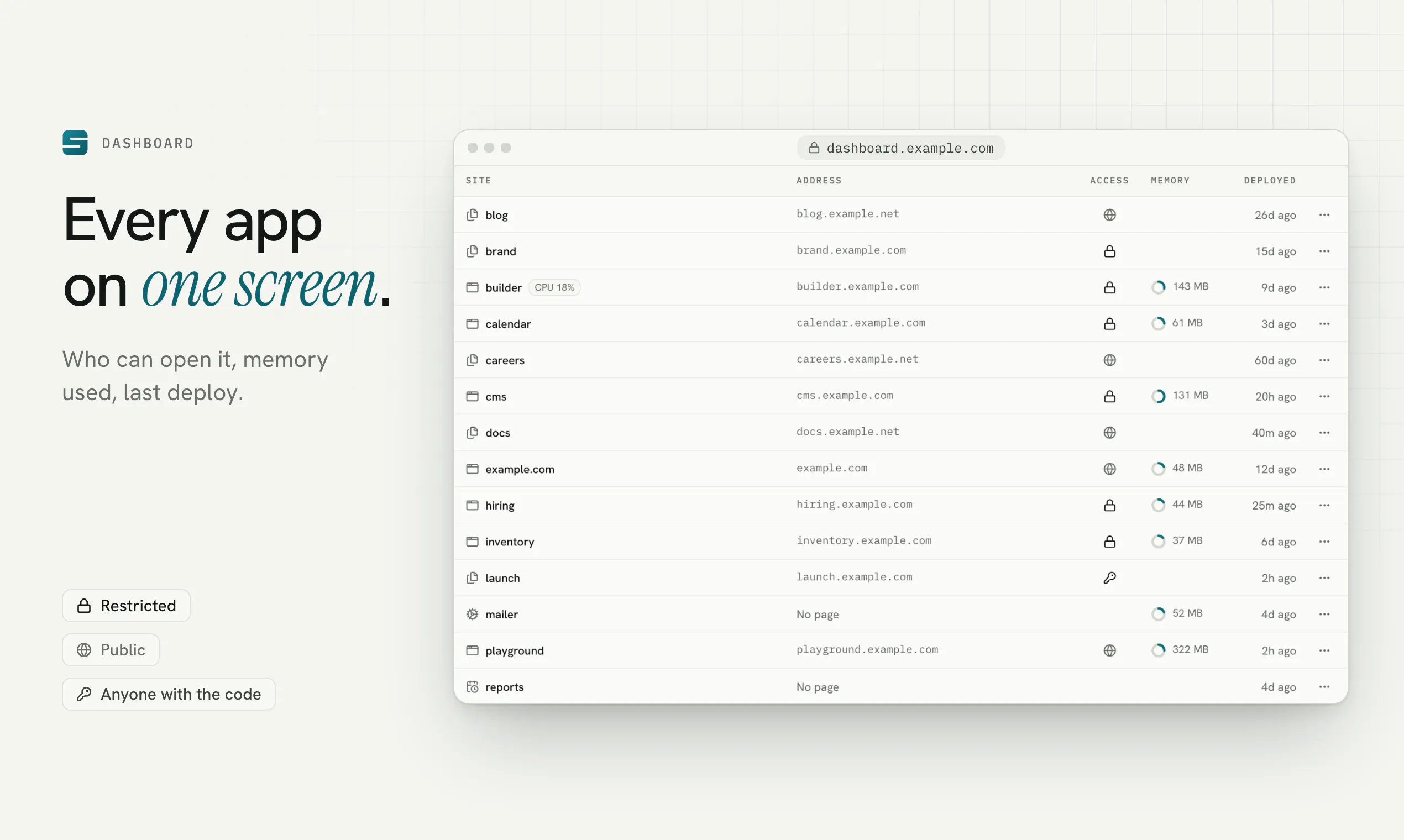Click the docs row's page icon
Viewport: 1404px width, 840px height.
(x=472, y=433)
